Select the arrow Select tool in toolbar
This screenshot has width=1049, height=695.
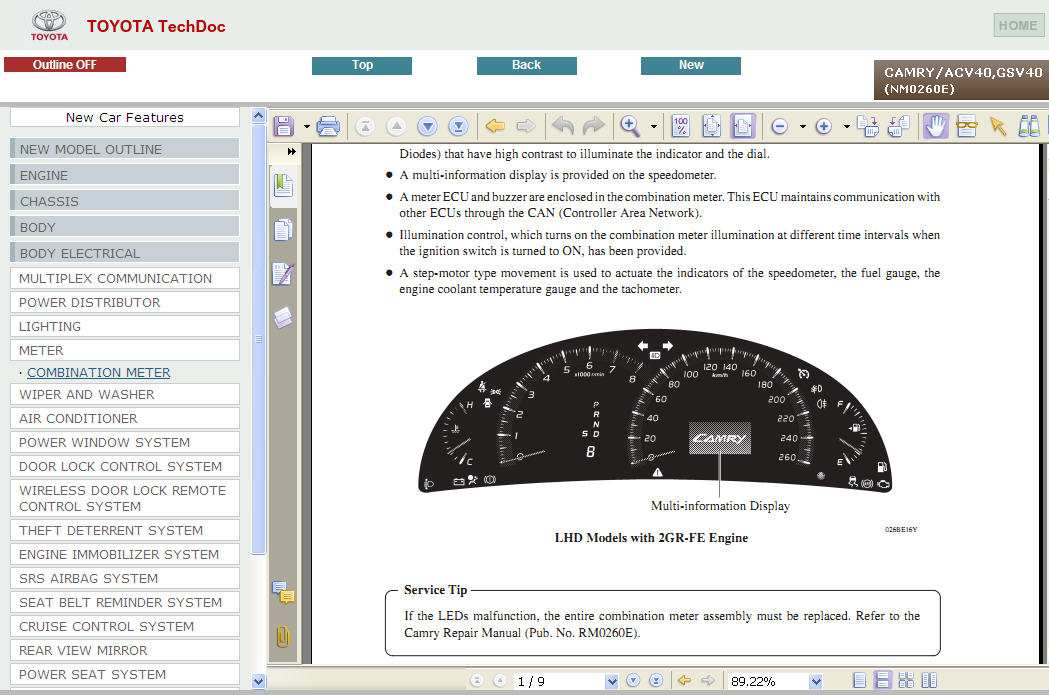[997, 126]
